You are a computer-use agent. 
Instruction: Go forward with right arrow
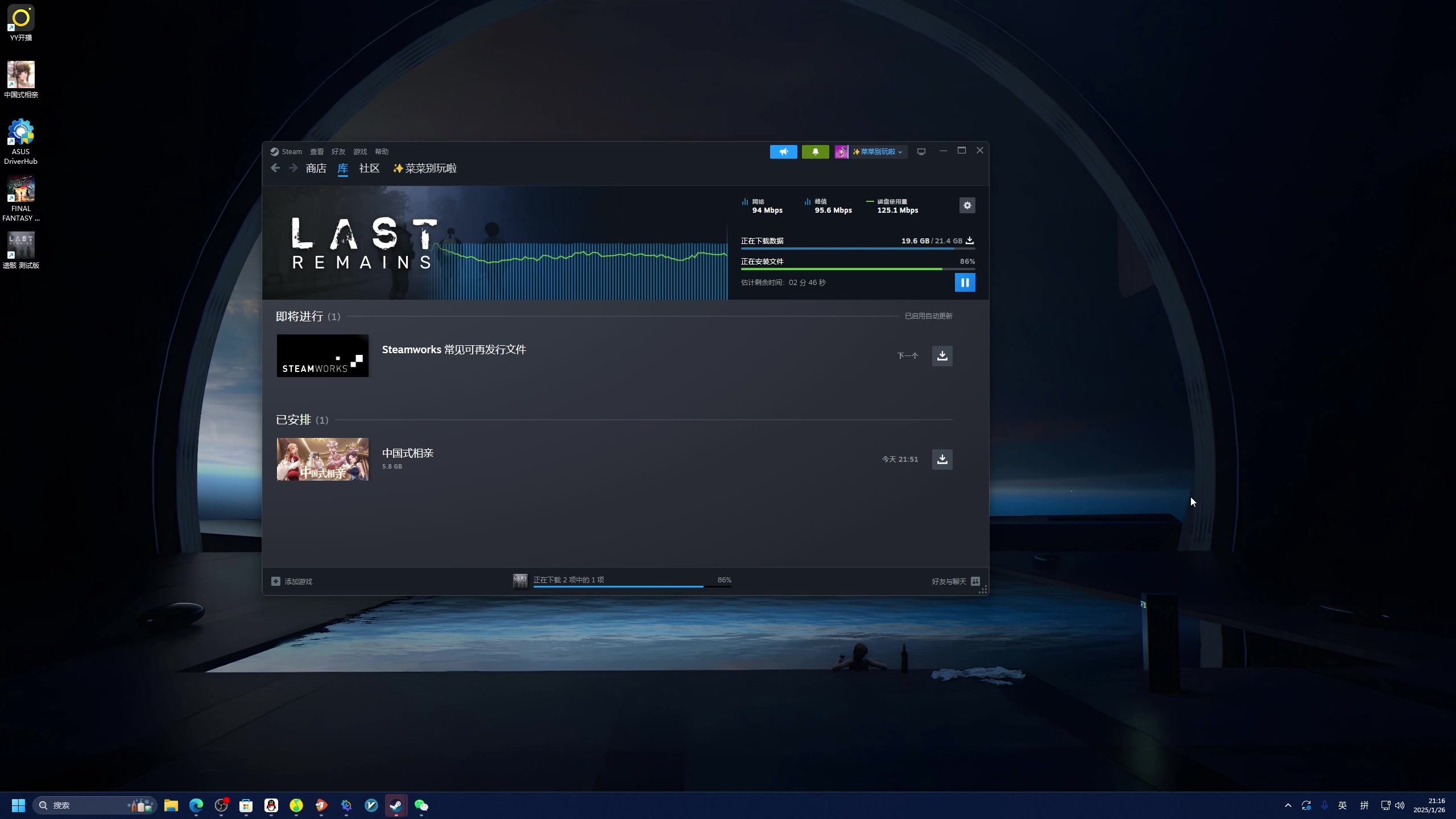click(293, 168)
